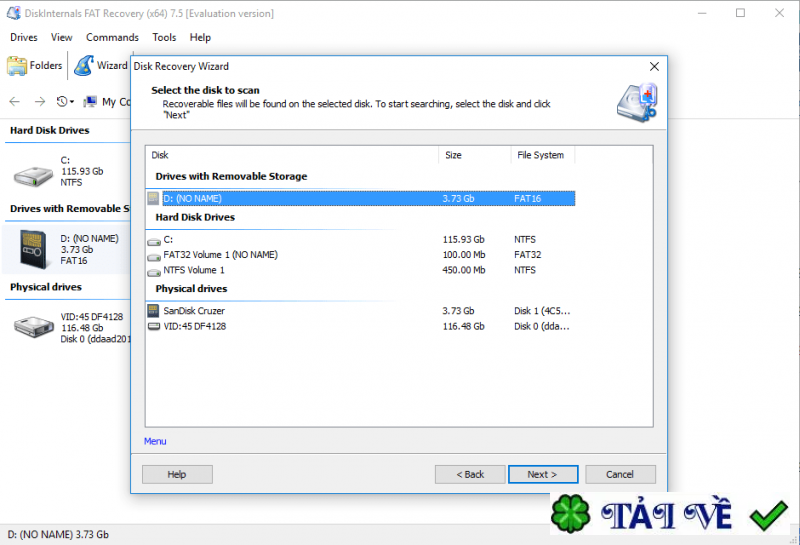Select the VID:45 DF4128 physical drive icon in main window

pos(34,327)
